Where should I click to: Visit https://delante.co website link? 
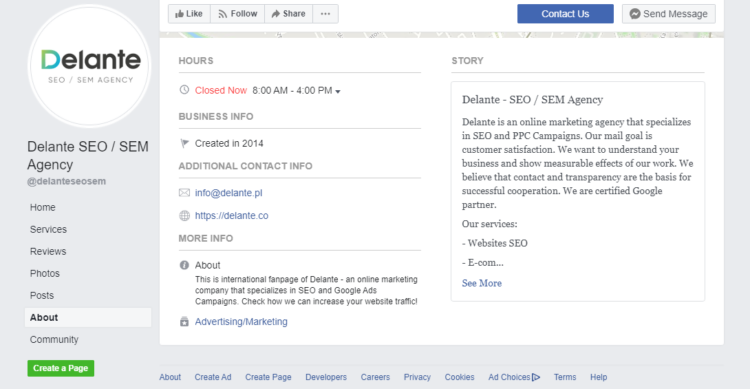(232, 216)
